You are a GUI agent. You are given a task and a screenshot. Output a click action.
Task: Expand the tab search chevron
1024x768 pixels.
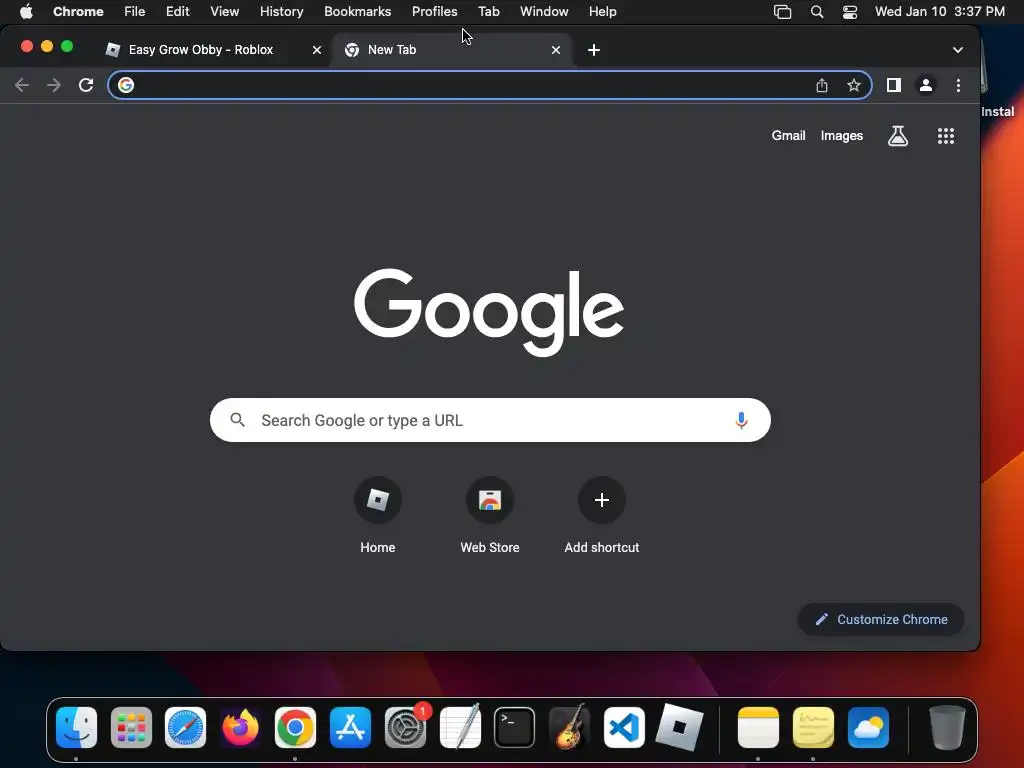pyautogui.click(x=957, y=50)
